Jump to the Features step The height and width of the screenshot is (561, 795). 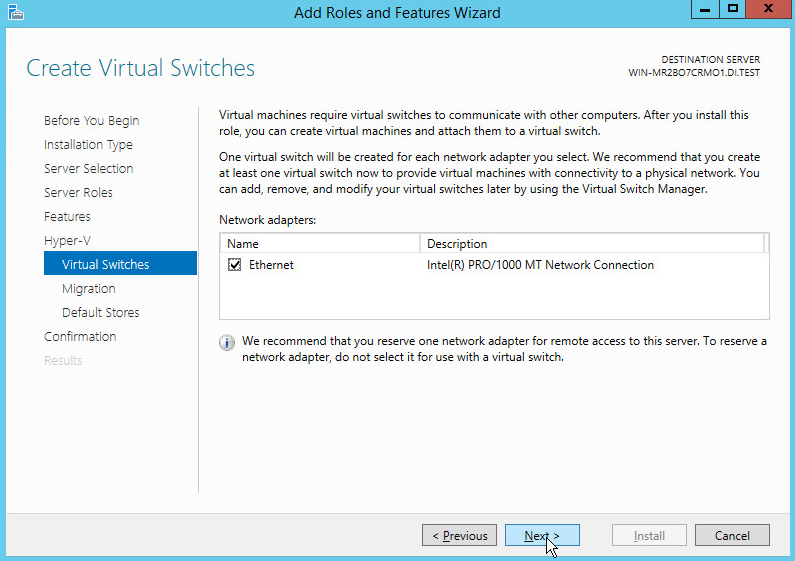67,217
